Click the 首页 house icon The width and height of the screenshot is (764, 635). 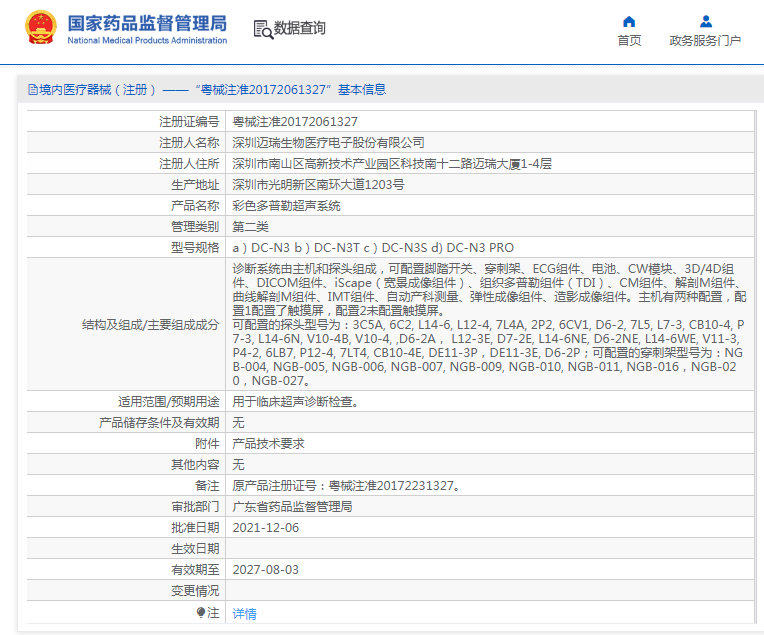629,21
